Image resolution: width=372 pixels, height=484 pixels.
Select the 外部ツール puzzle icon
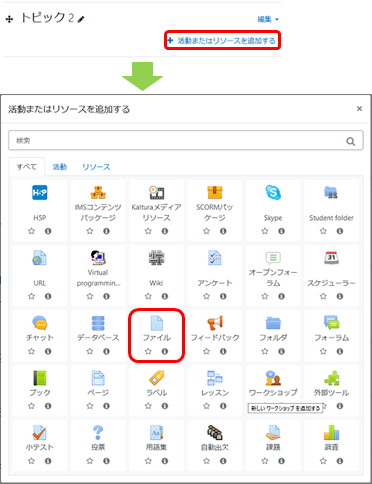click(331, 378)
